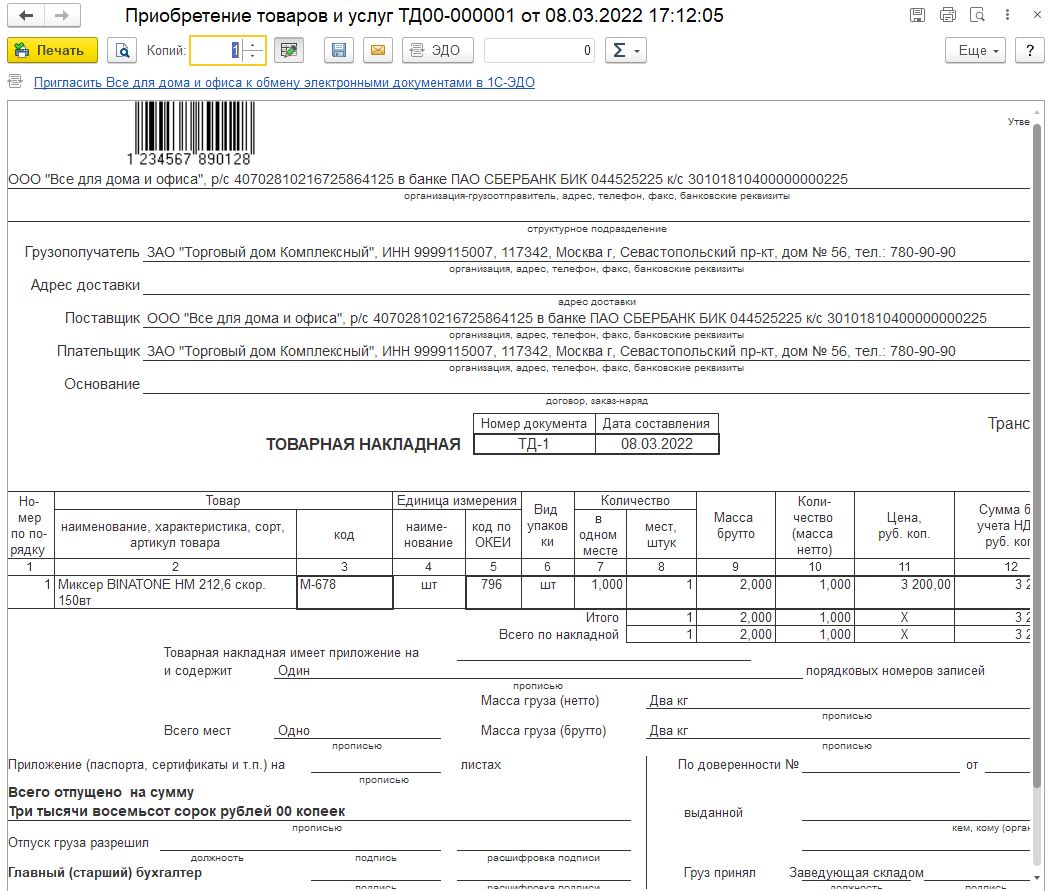Image resolution: width=1048 pixels, height=891 pixels.
Task: Send by email with the envelope icon
Action: point(378,50)
